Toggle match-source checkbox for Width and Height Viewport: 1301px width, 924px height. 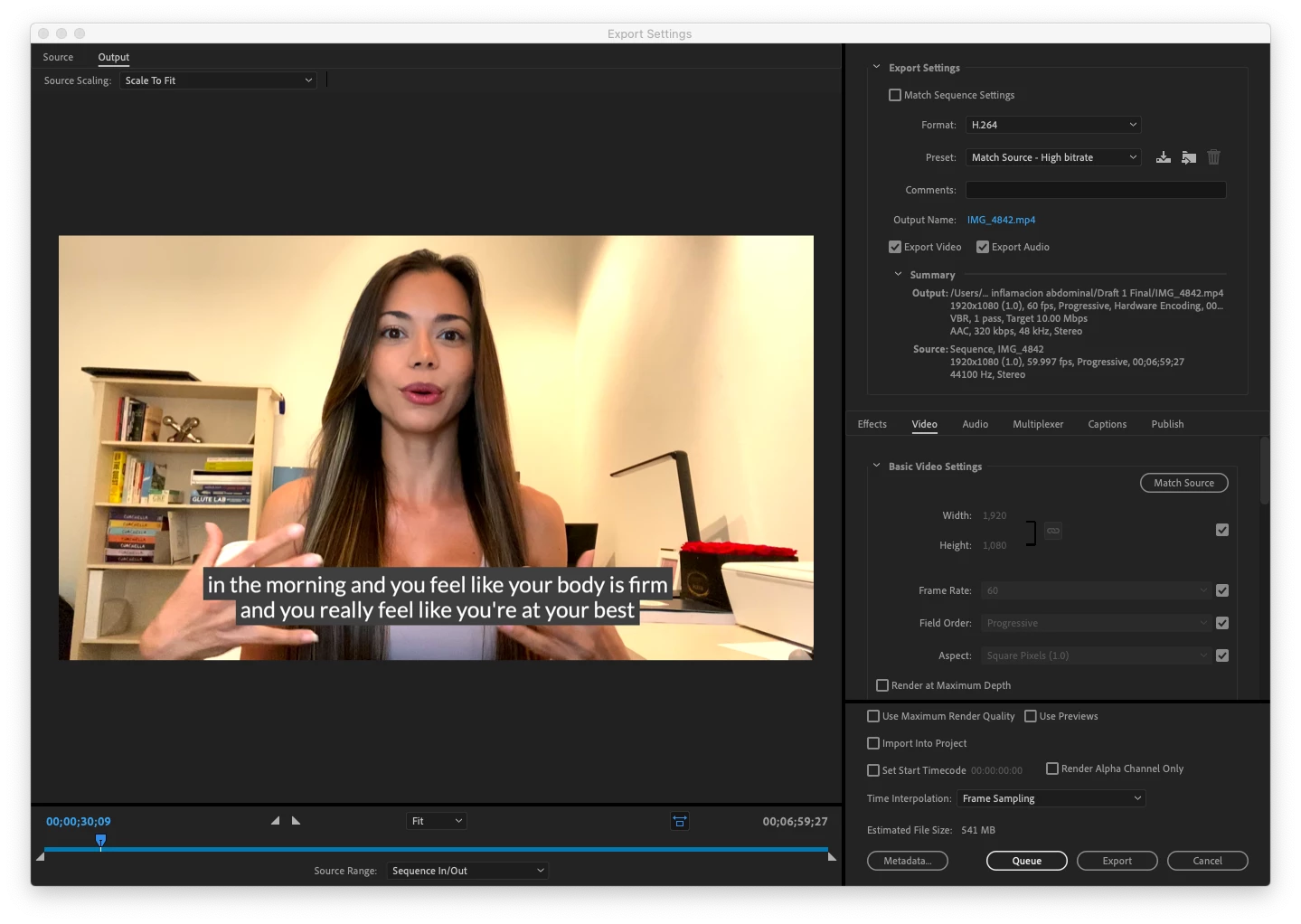(1222, 530)
